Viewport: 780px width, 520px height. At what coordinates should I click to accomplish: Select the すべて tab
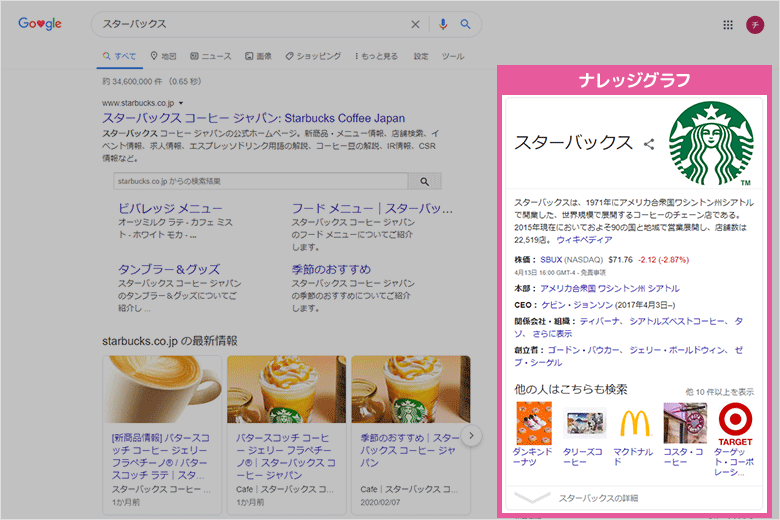pyautogui.click(x=119, y=56)
